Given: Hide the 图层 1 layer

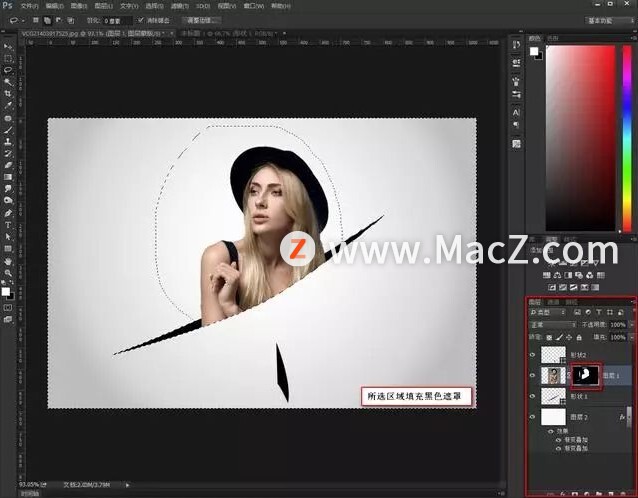Looking at the screenshot, I should tap(532, 375).
